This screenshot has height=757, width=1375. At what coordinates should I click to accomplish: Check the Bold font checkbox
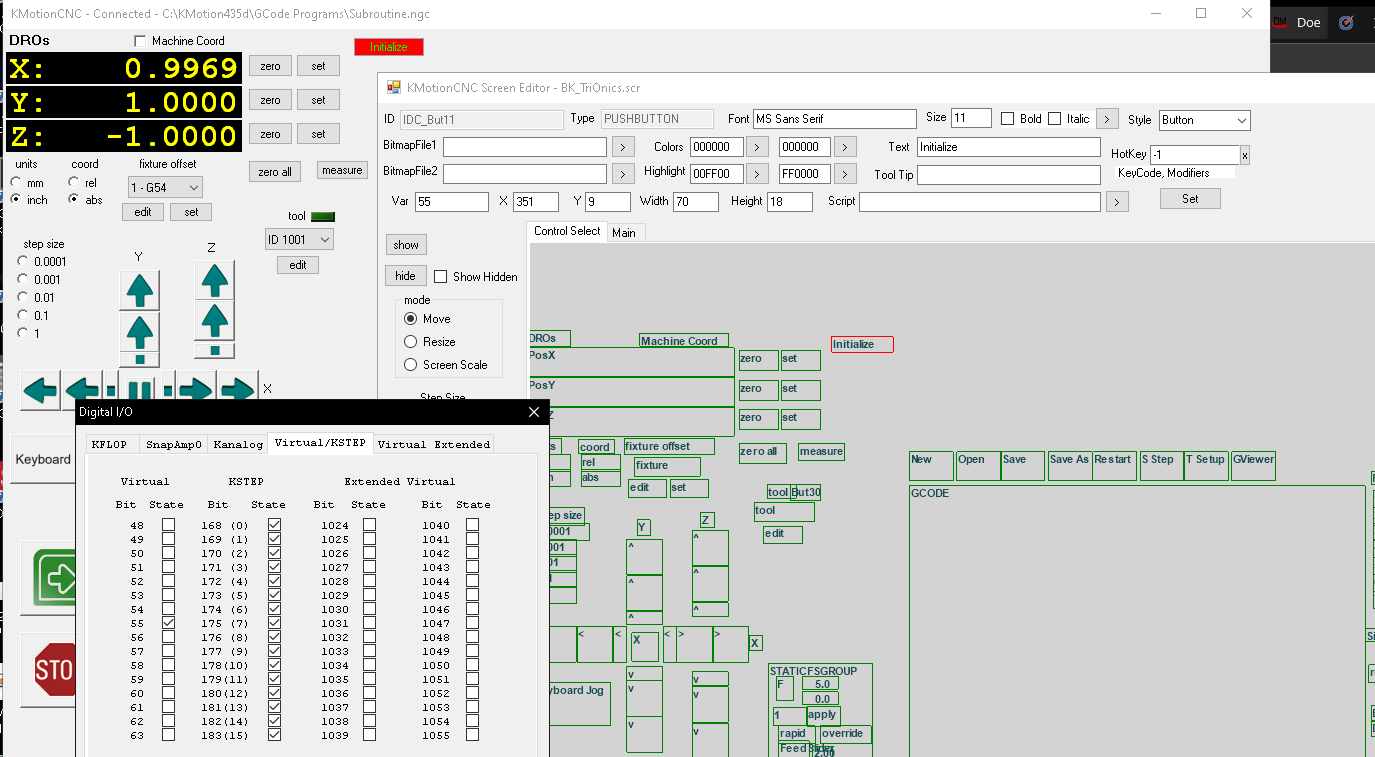pos(1008,119)
